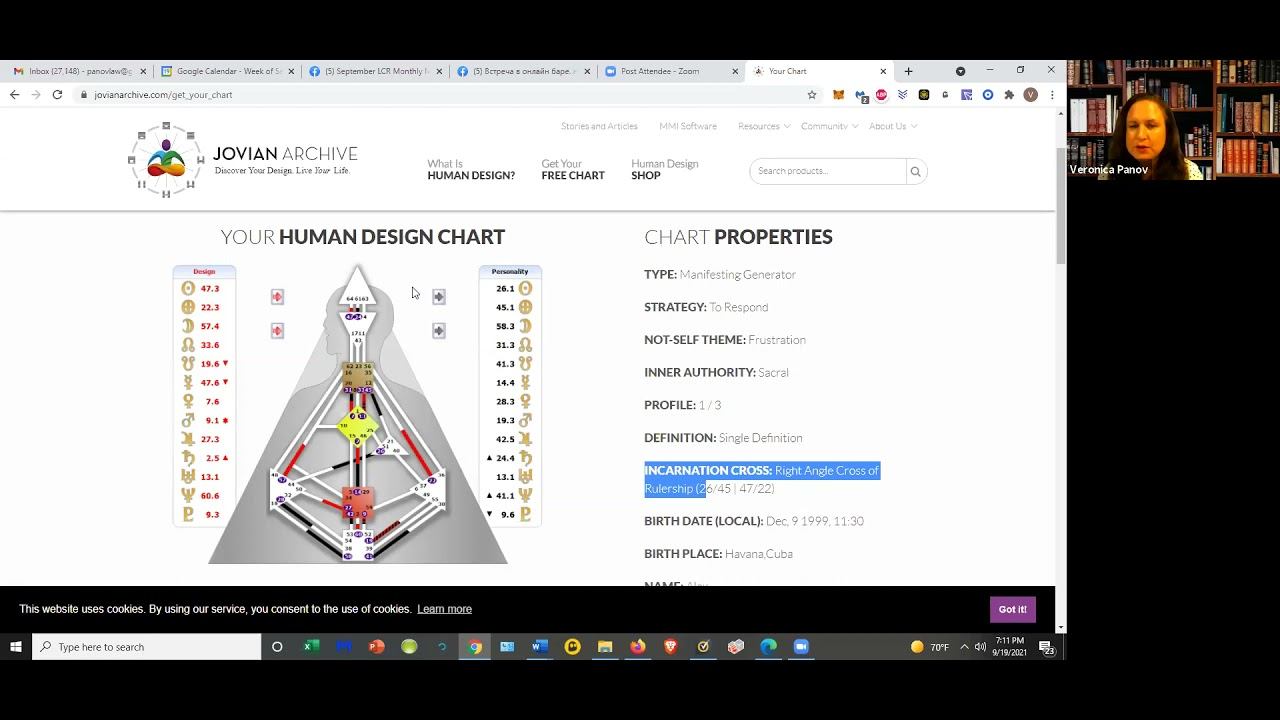
Task: Open the Brave browser from the taskbar
Action: [670, 647]
